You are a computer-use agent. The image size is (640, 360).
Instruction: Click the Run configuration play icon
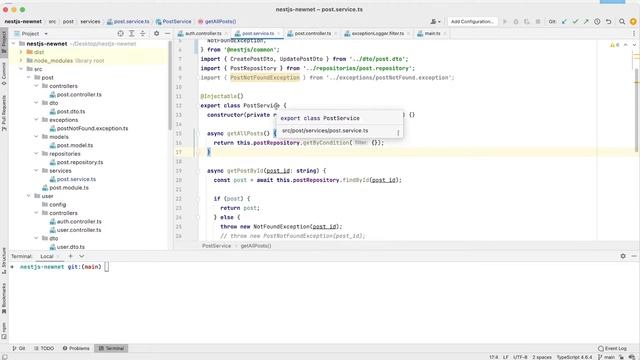click(505, 22)
